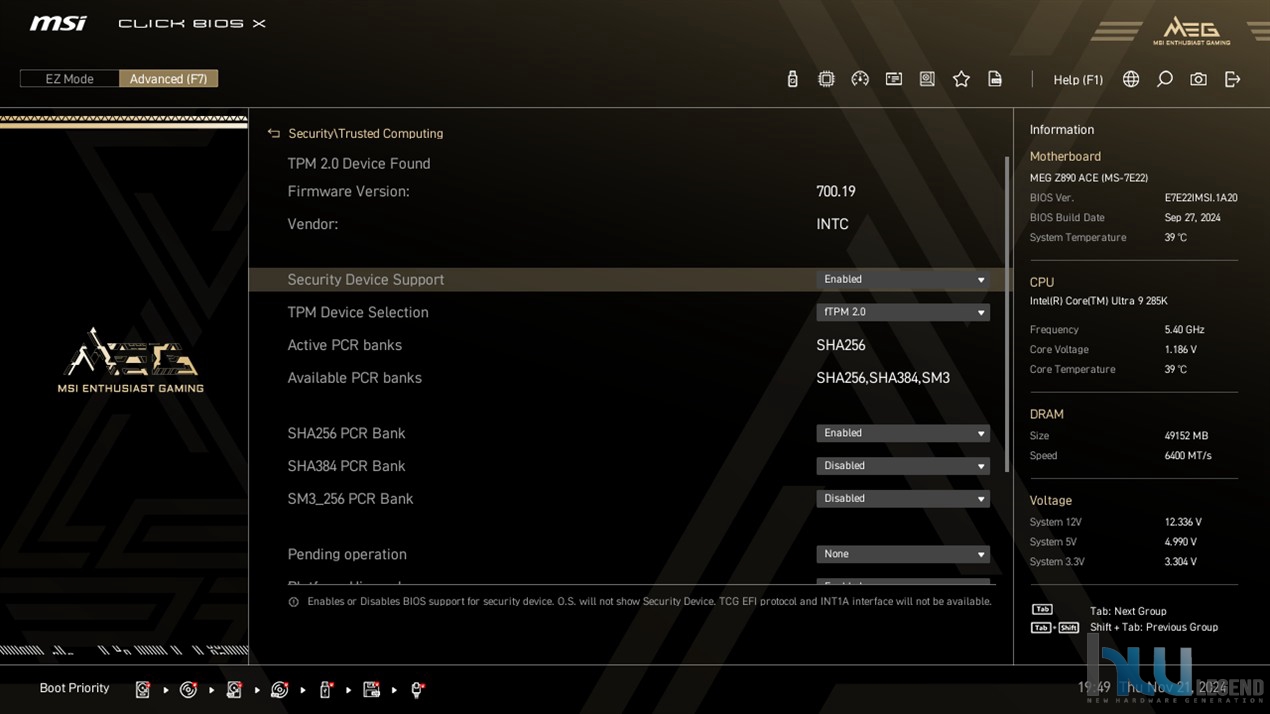Click the first hard disk boot priority icon

coord(143,689)
